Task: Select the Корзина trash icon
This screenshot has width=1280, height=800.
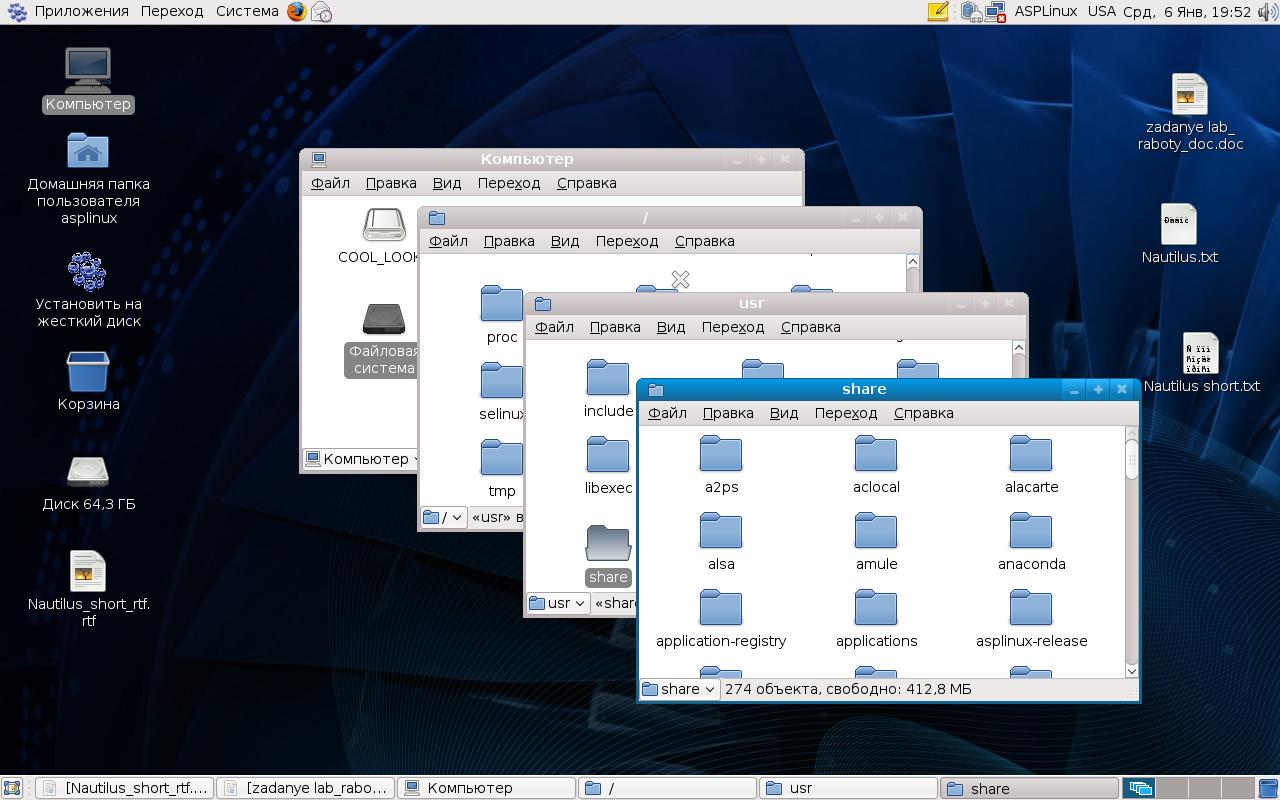Action: (88, 381)
